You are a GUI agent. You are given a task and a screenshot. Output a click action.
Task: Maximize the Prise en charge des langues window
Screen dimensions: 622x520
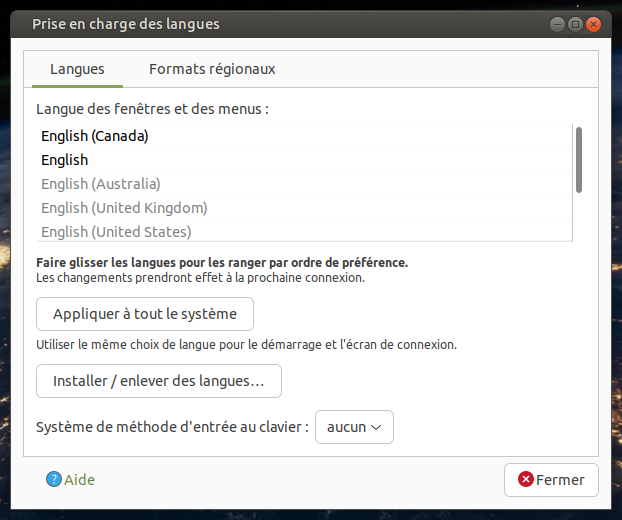pyautogui.click(x=576, y=24)
